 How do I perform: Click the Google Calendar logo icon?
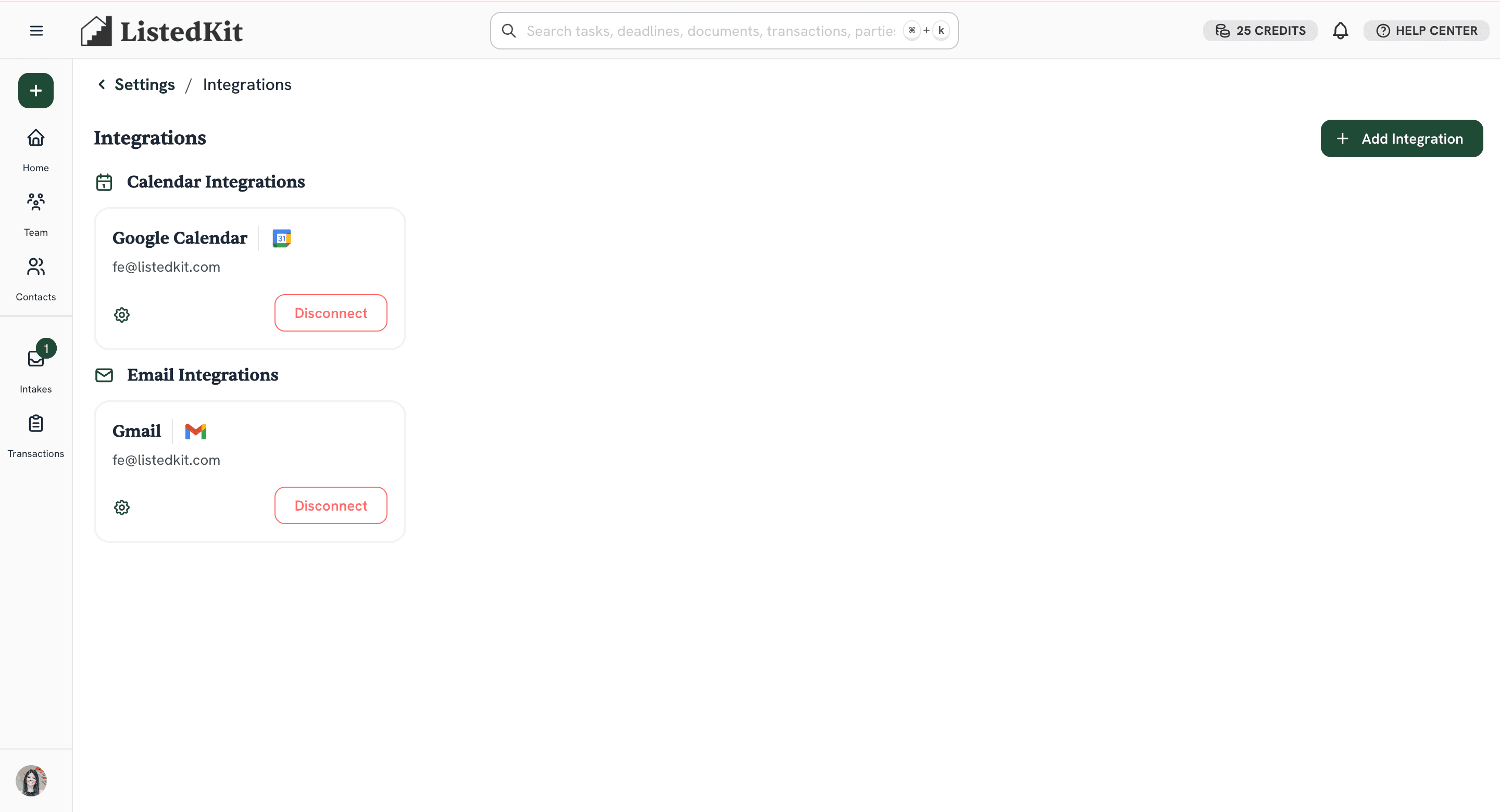point(282,237)
